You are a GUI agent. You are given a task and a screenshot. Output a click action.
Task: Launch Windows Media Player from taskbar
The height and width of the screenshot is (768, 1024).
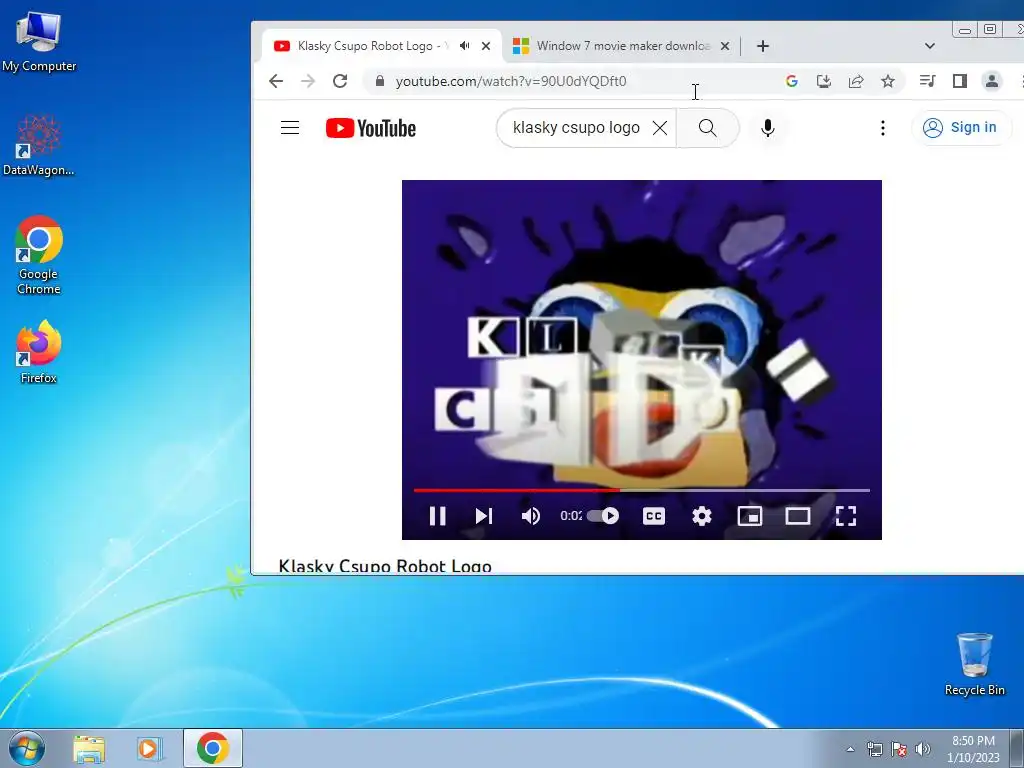(x=149, y=748)
